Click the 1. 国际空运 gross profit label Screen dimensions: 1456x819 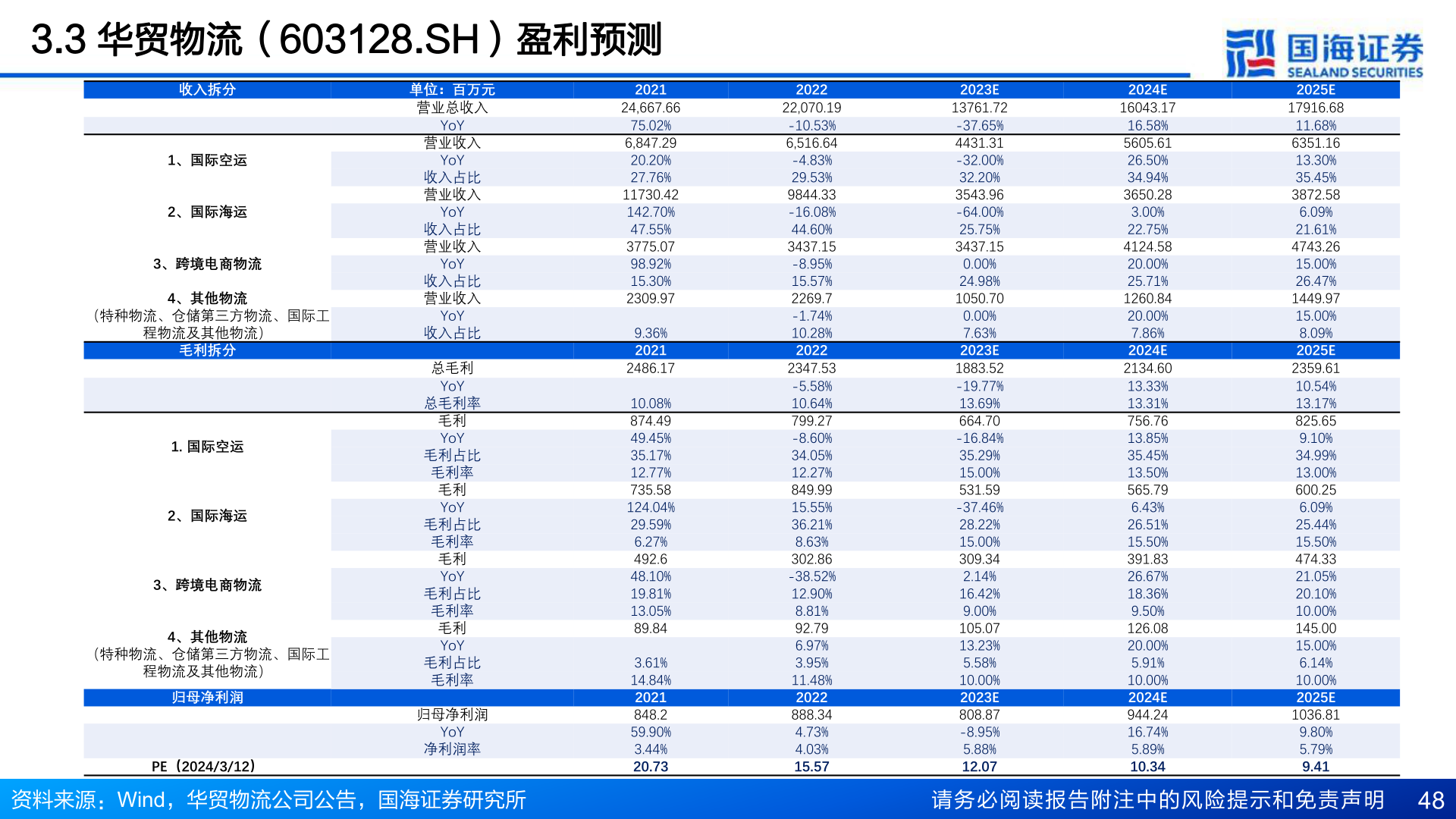(x=207, y=447)
